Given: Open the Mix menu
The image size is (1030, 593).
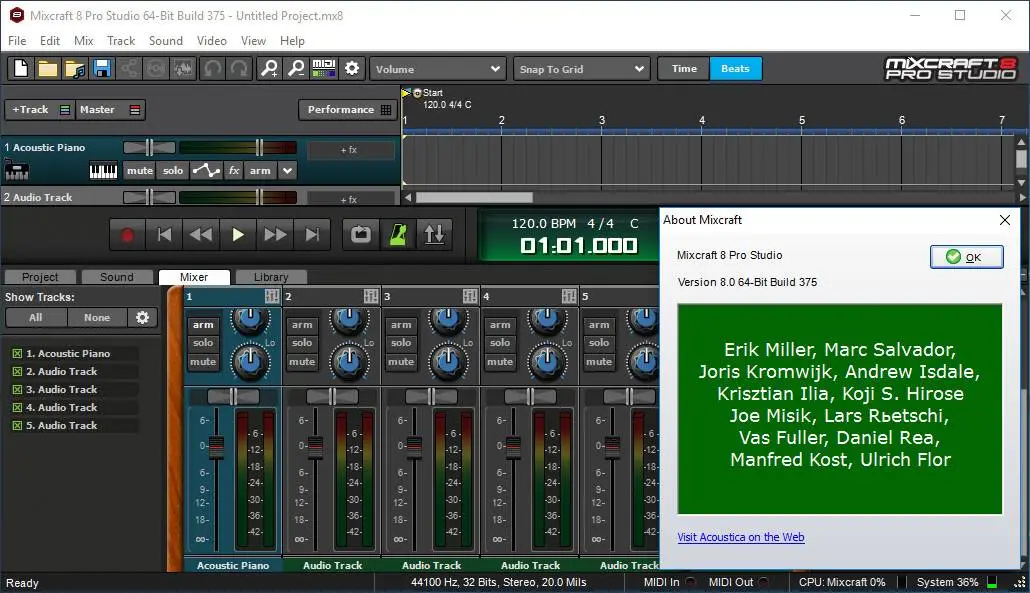Looking at the screenshot, I should [x=83, y=41].
